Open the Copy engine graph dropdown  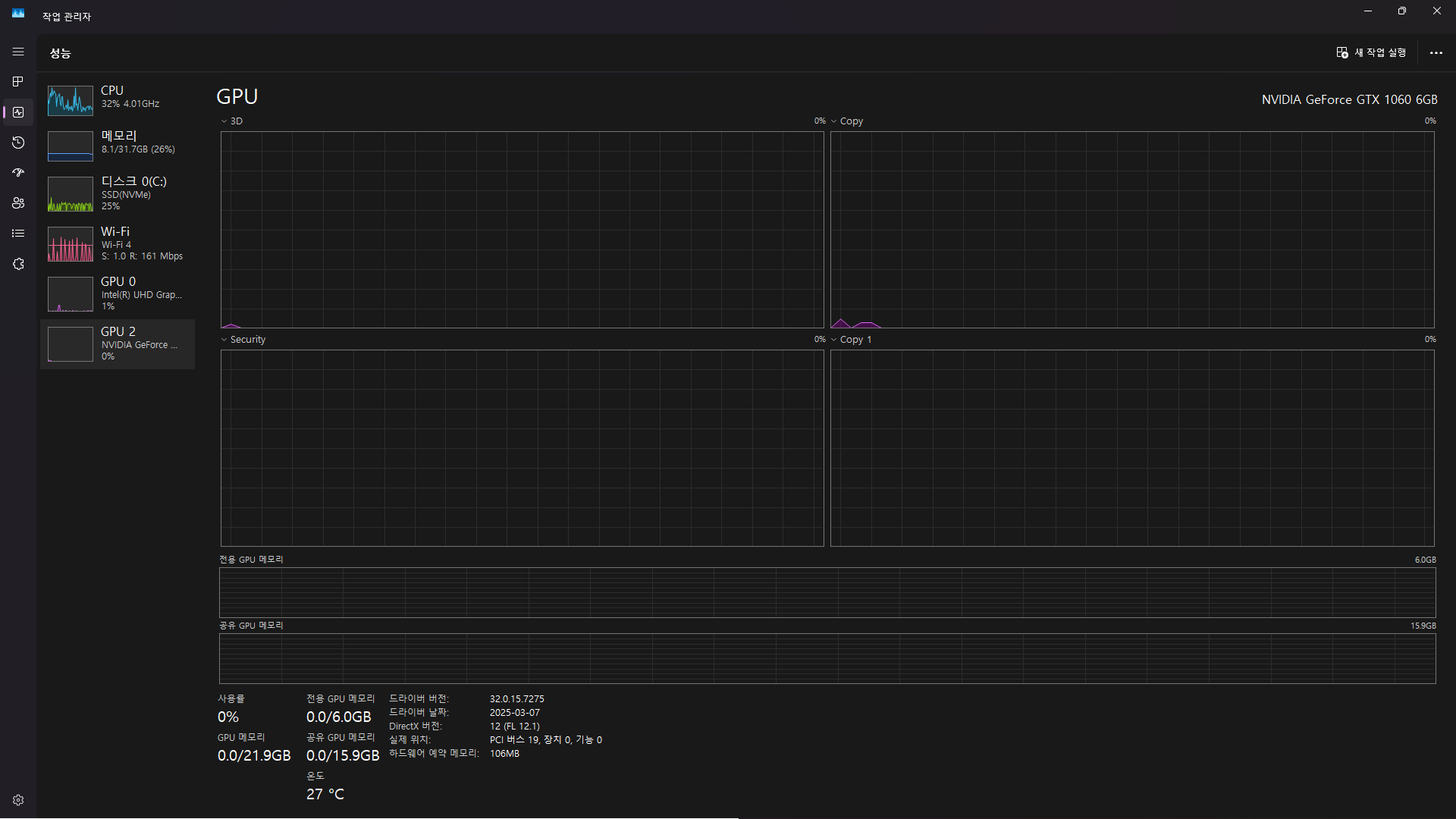(x=847, y=121)
